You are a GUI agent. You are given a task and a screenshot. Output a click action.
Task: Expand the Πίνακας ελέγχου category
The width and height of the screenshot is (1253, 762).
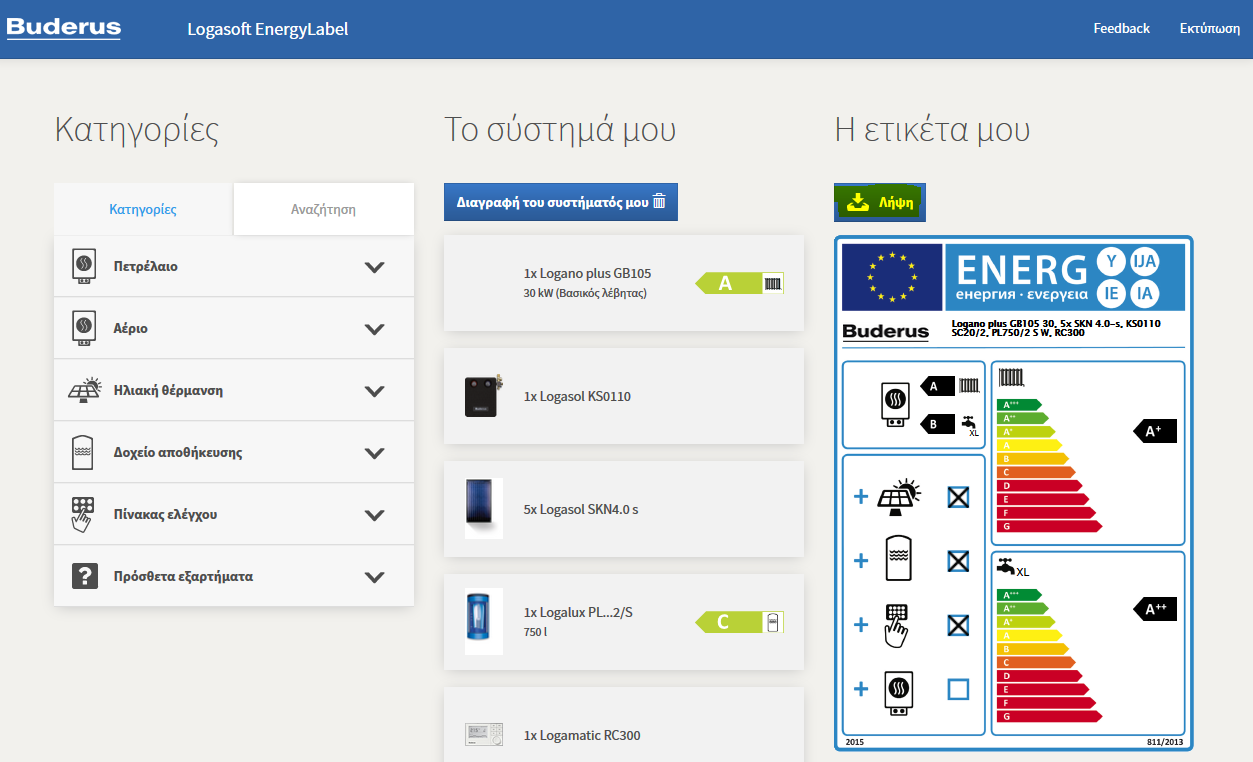point(375,515)
